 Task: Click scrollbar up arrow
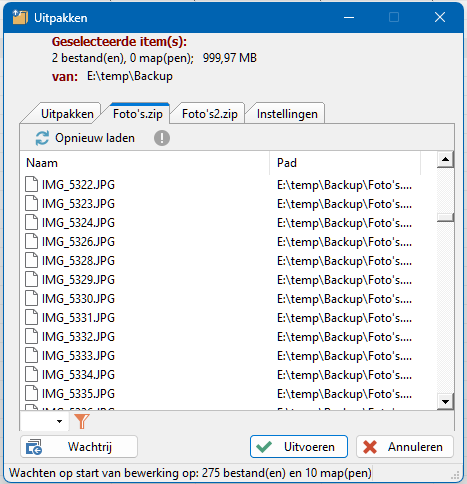445,159
